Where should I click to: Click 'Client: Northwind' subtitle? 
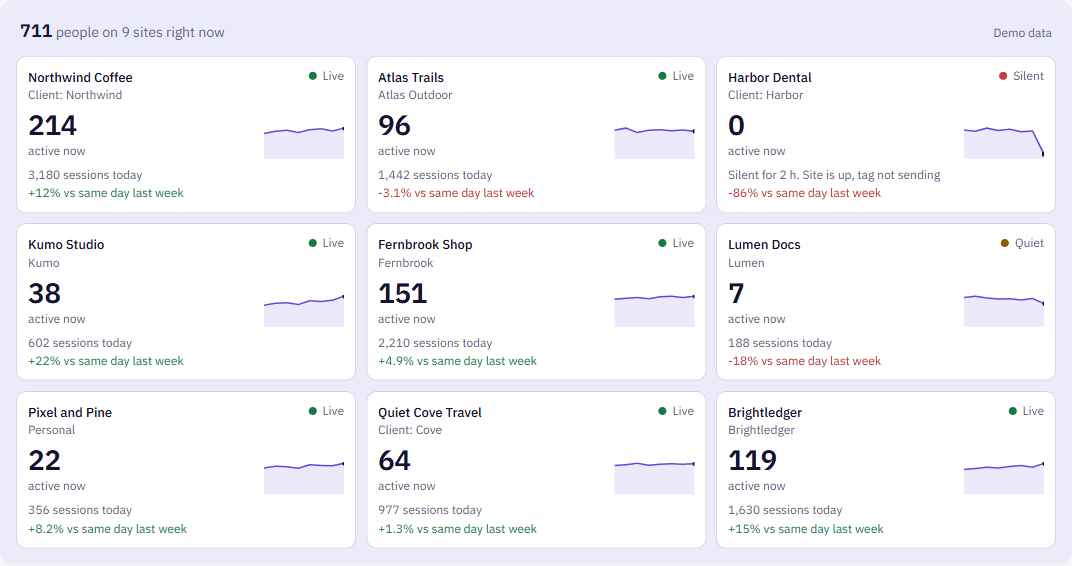[x=75, y=95]
